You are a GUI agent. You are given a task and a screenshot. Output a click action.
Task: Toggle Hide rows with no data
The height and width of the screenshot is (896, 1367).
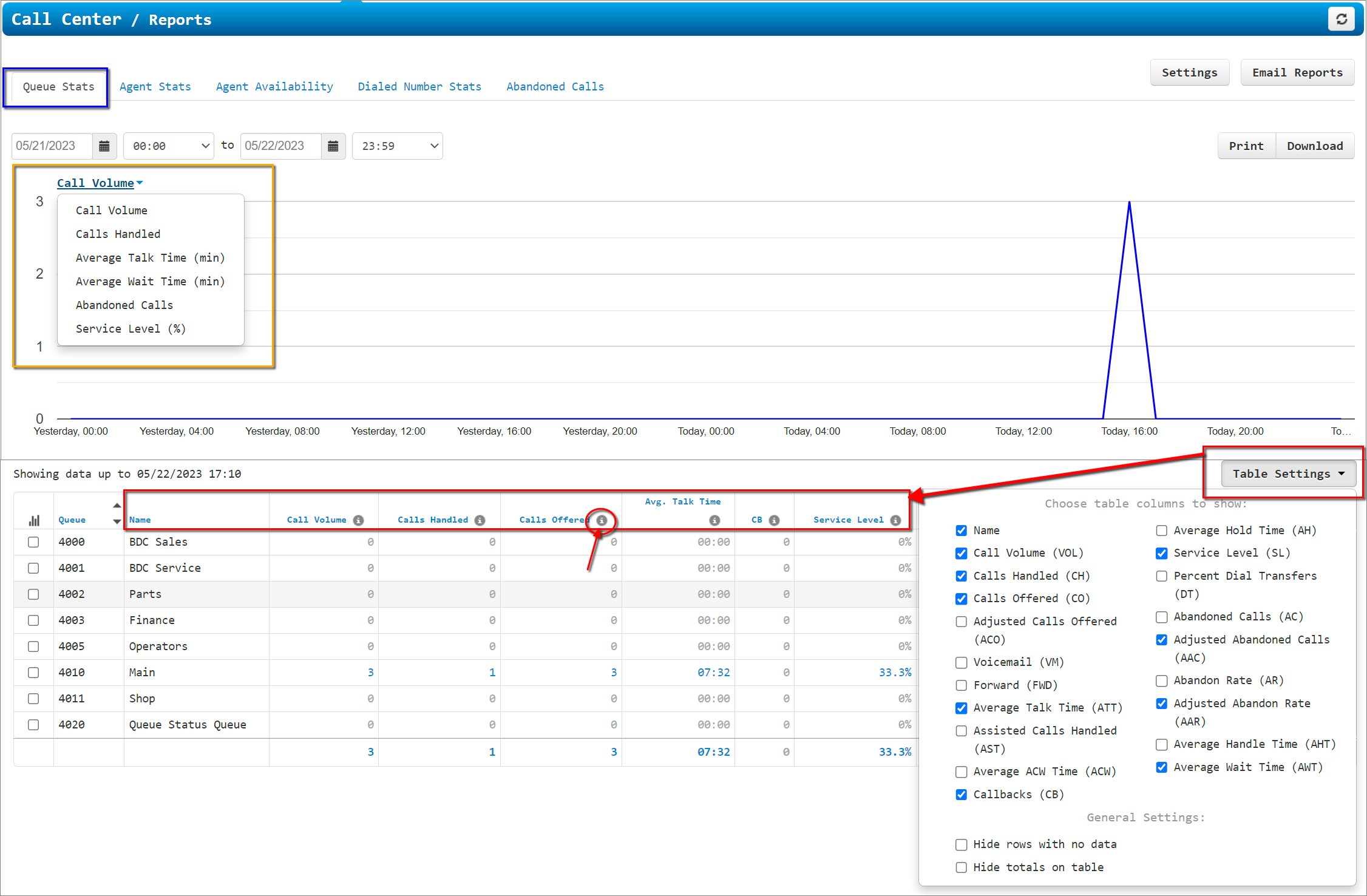point(962,844)
